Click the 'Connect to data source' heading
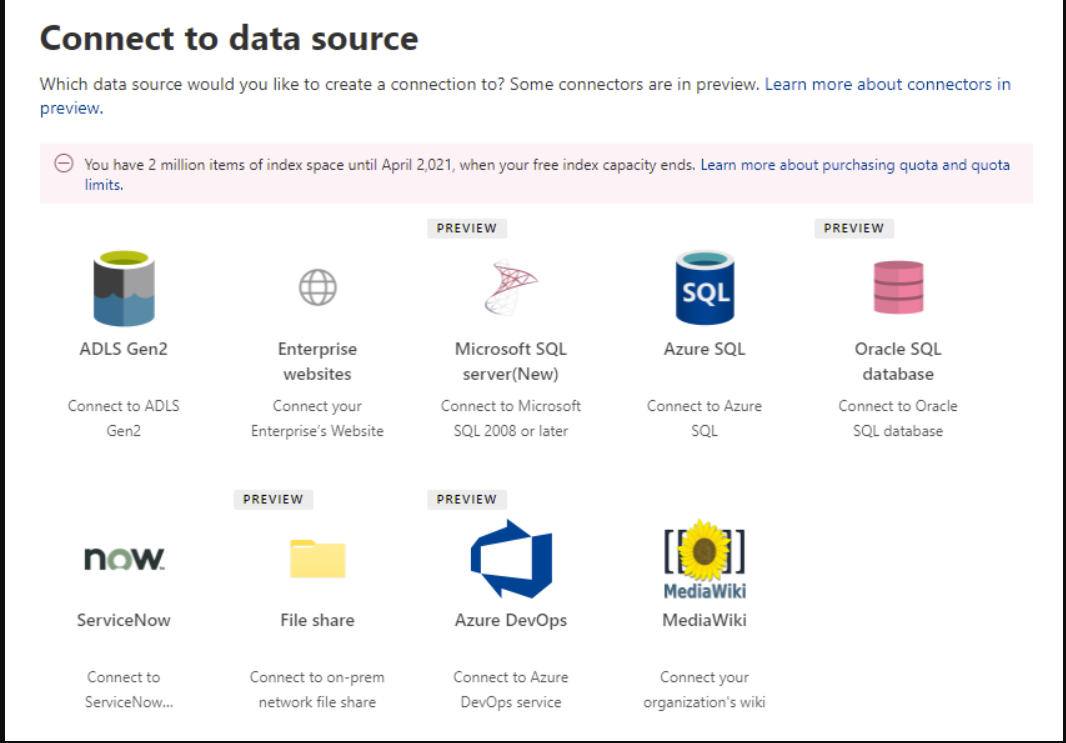The height and width of the screenshot is (743, 1066). point(229,38)
